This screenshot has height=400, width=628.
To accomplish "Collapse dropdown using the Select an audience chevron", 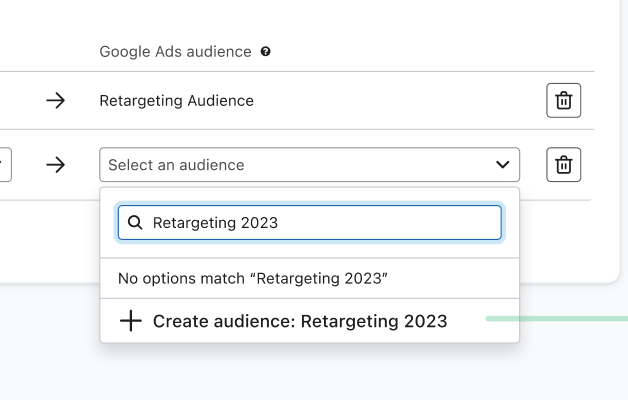I will 502,165.
